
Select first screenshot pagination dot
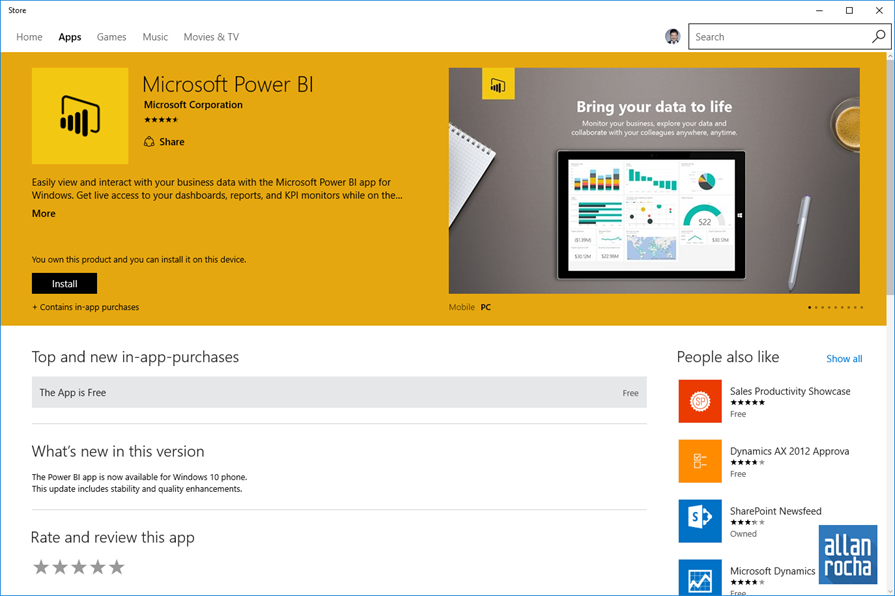click(x=809, y=307)
